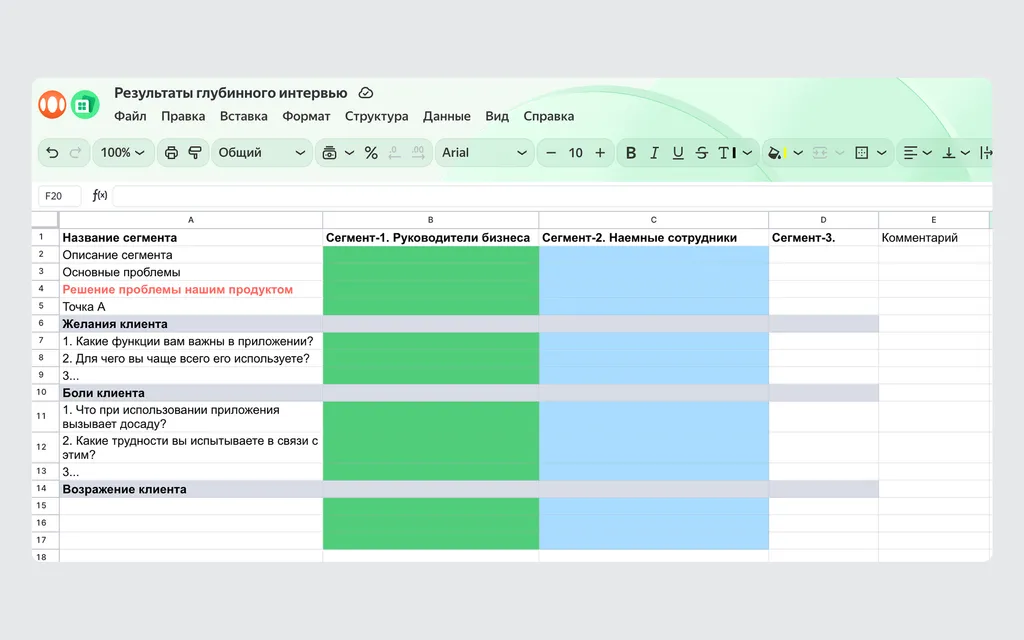Increase font size with plus
The height and width of the screenshot is (640, 1024).
pos(600,153)
